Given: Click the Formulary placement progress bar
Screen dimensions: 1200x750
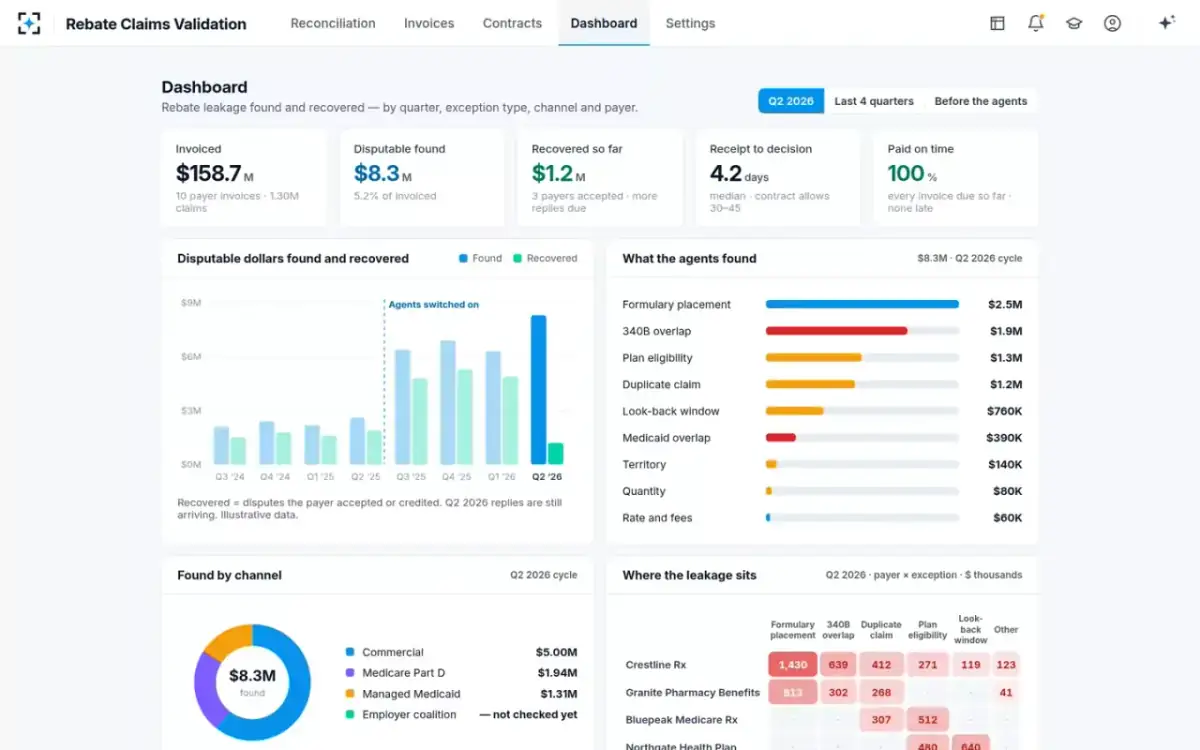Looking at the screenshot, I should 862,304.
